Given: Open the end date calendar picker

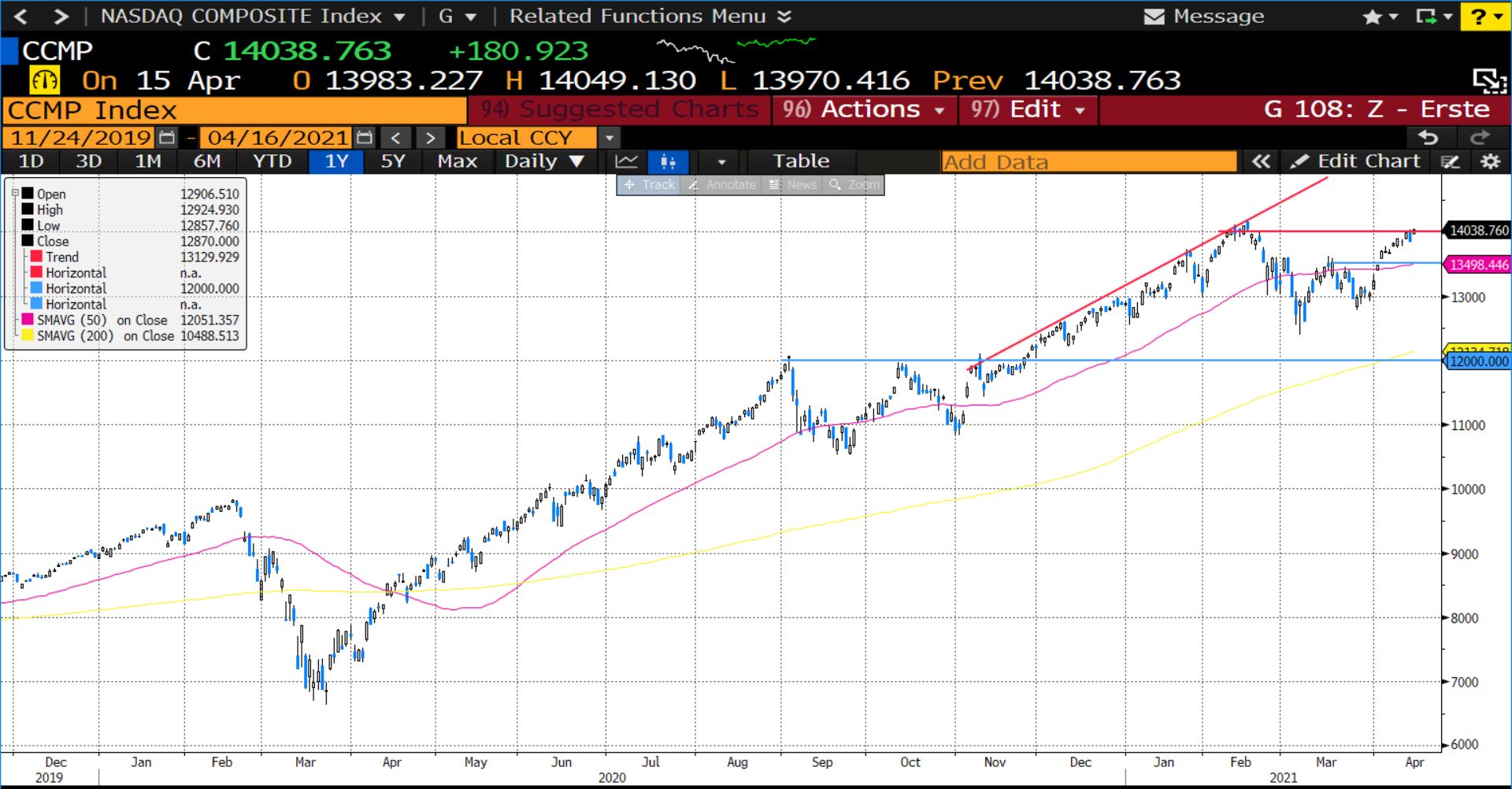Looking at the screenshot, I should coord(364,138).
